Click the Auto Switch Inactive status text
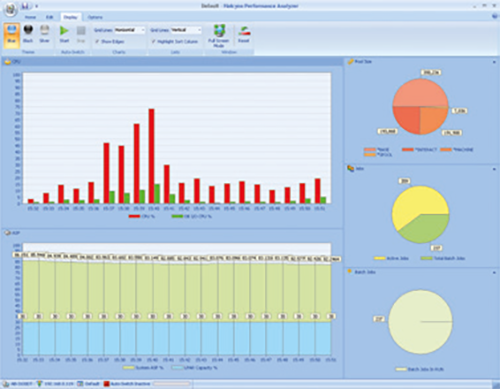The height and width of the screenshot is (389, 500). tap(130, 384)
